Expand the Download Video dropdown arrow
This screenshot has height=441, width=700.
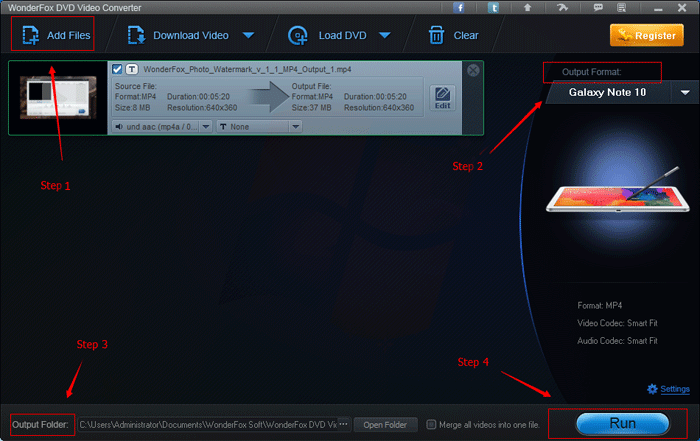(249, 35)
